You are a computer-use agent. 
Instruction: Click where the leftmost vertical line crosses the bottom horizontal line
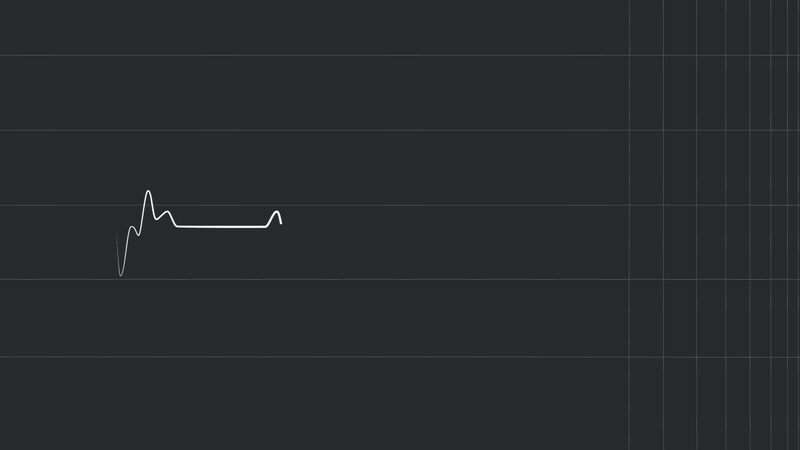point(629,356)
